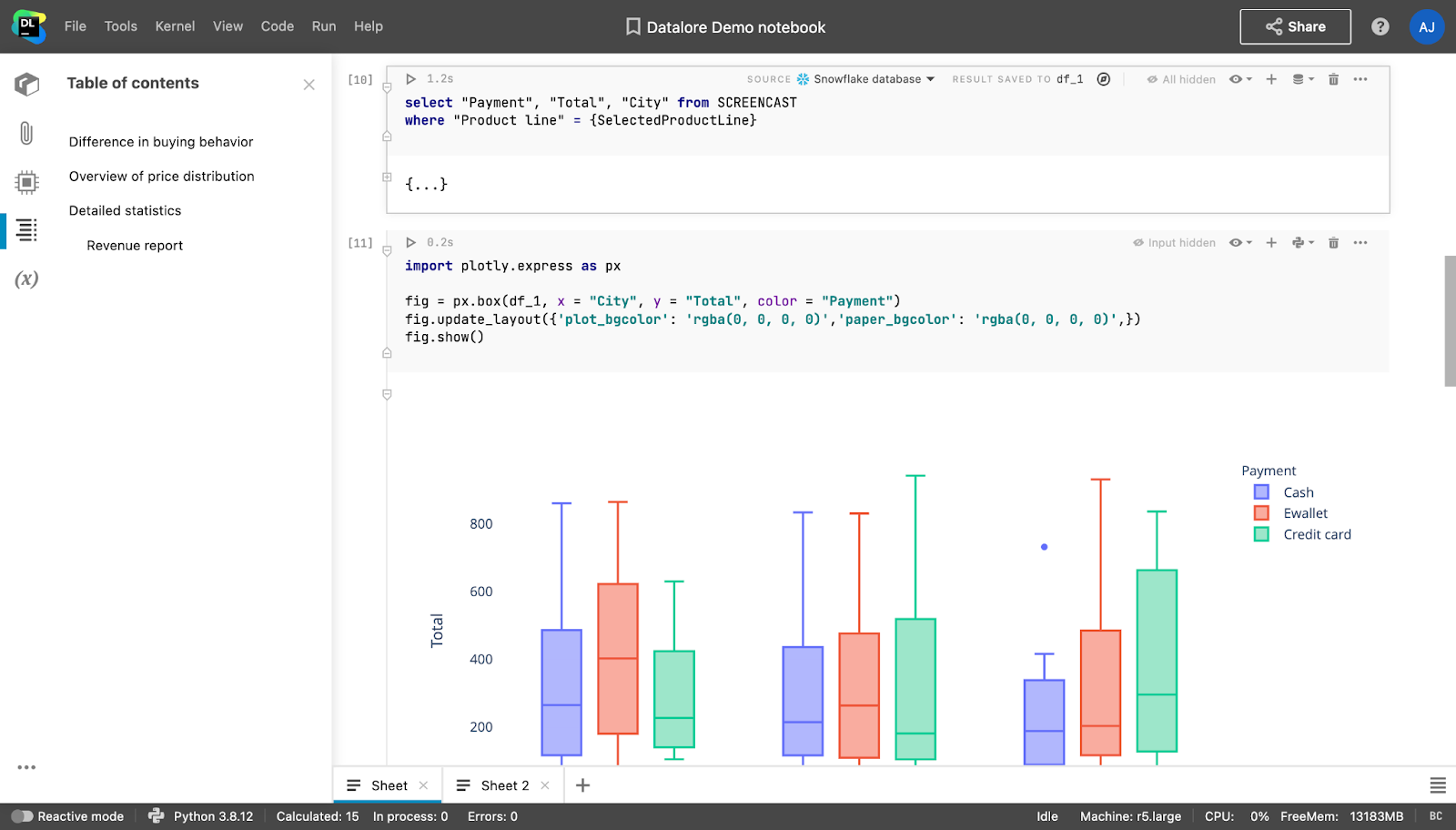Run cell 10 with the play icon

[x=411, y=79]
